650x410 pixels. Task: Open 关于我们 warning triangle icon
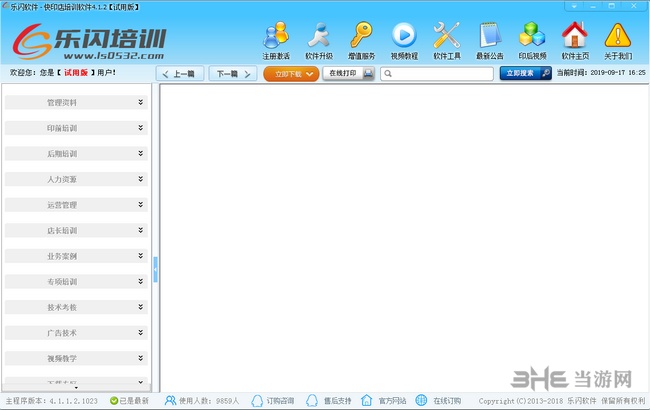point(617,39)
